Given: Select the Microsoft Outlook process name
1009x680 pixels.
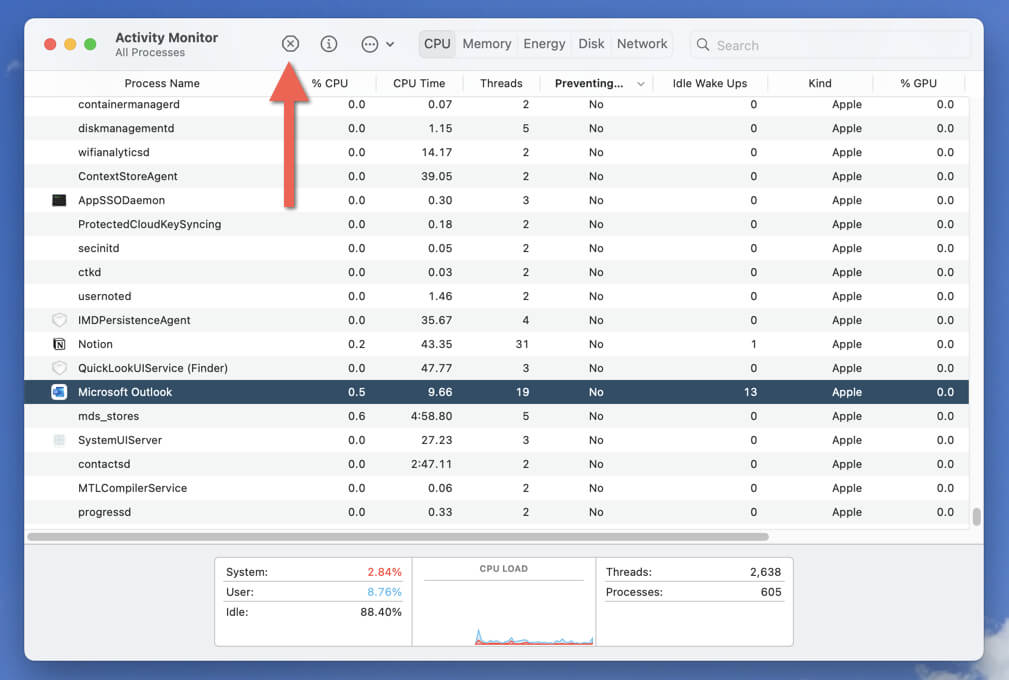Looking at the screenshot, I should 125,392.
